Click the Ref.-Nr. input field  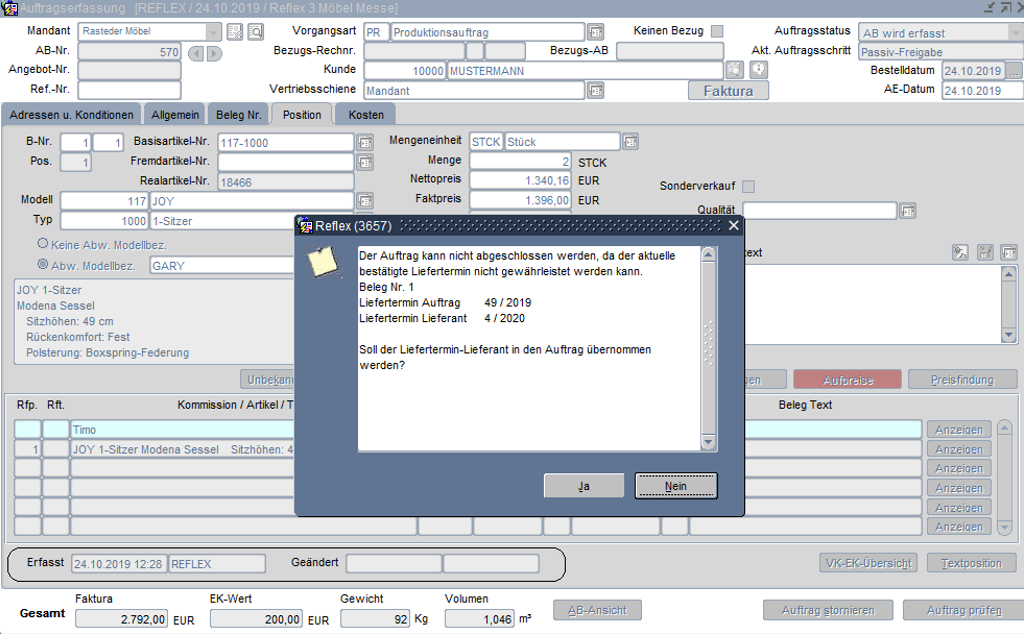click(129, 90)
